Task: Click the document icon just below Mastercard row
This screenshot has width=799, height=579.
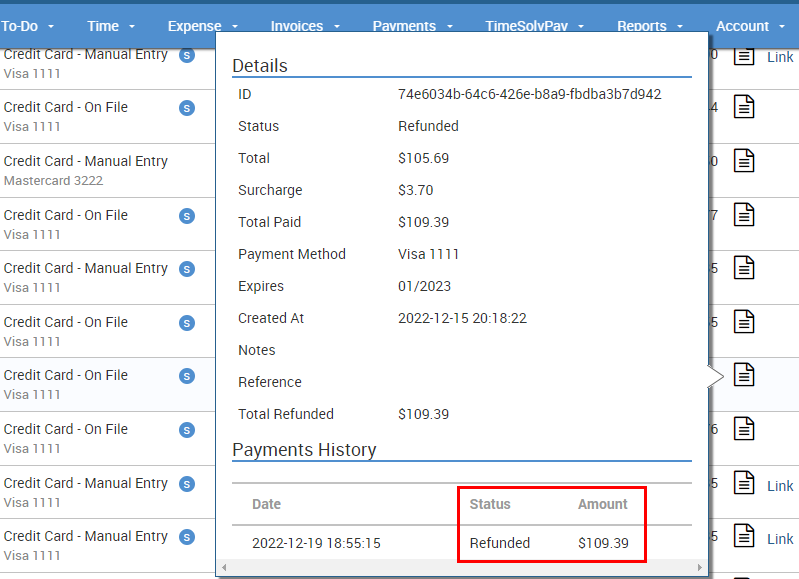Action: pos(744,214)
